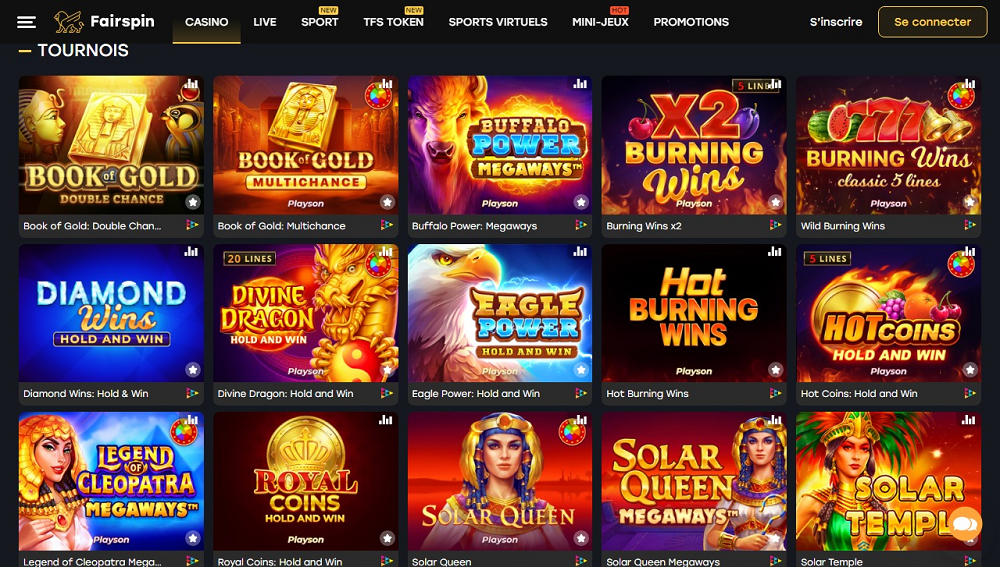Toggle favorite star on Hot Coins: Hold and Win
Screen dimensions: 1000x567
[970, 370]
